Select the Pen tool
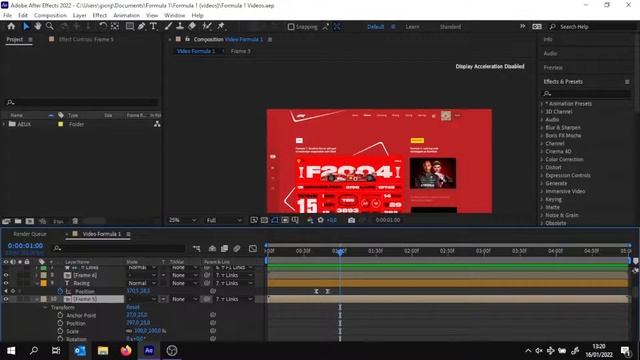 [x=141, y=26]
